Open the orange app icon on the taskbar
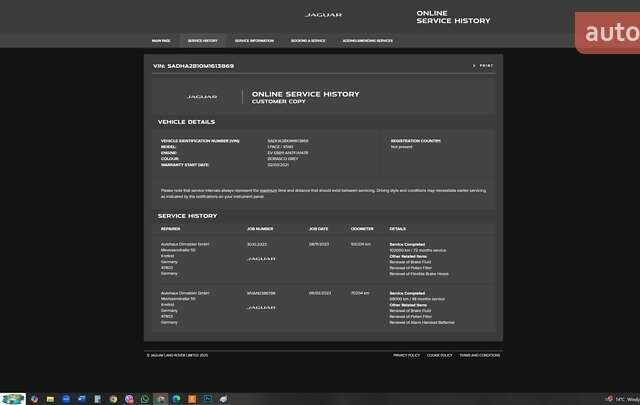Image resolution: width=640 pixels, height=405 pixels. coord(192,399)
